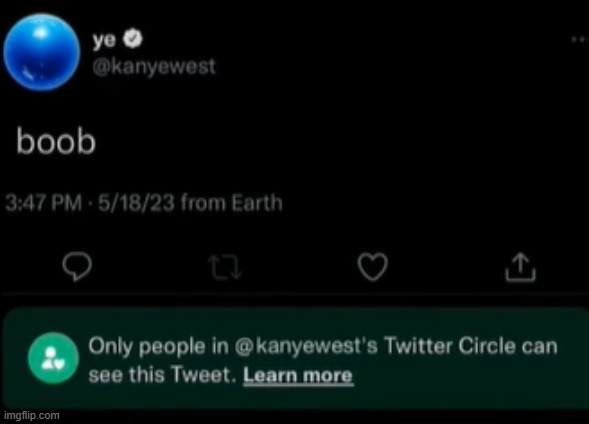Click the ye display name
Image resolution: width=589 pixels, height=424 pixels.
(104, 39)
